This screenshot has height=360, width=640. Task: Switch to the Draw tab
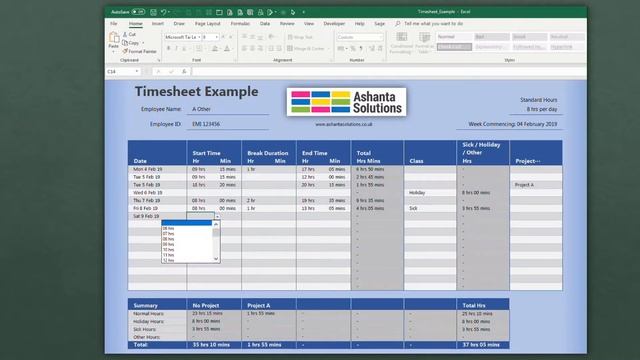[179, 24]
